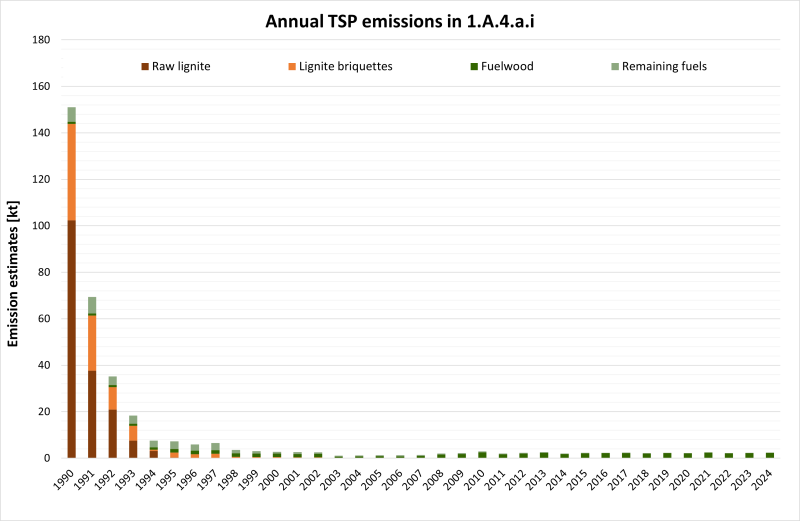Select the Raw lignite legend label
The width and height of the screenshot is (800, 521).
(x=182, y=67)
